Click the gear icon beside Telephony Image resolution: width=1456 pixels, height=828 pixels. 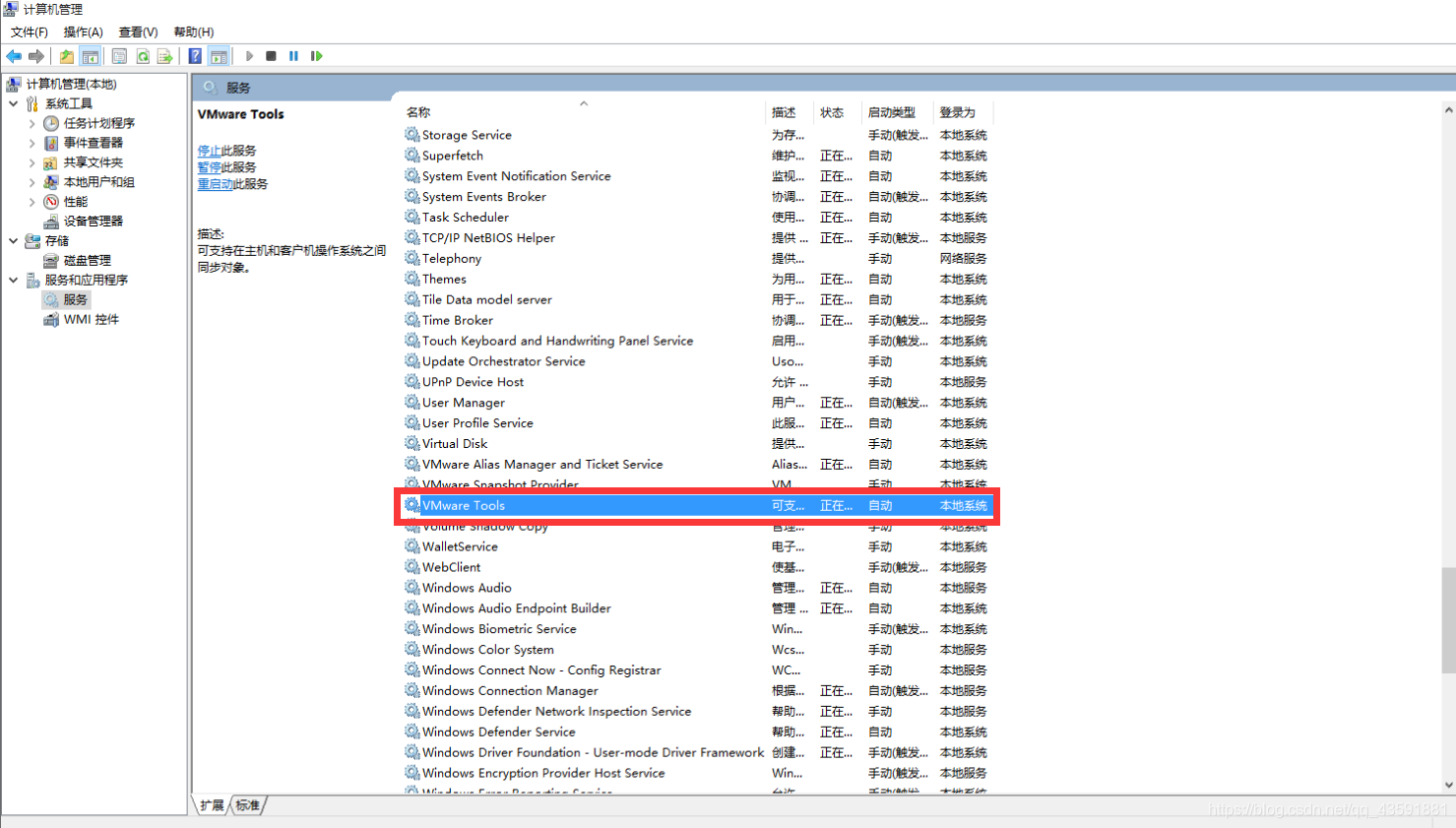coord(412,258)
